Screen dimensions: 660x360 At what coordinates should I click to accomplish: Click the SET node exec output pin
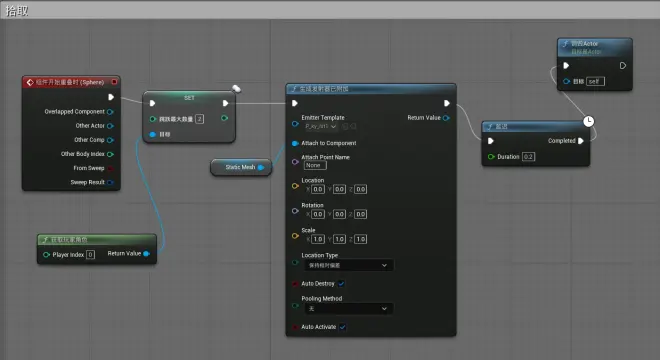tap(225, 103)
